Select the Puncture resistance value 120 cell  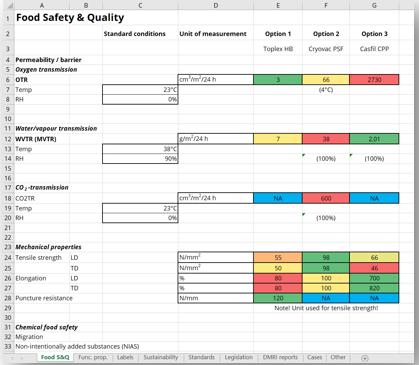click(278, 298)
